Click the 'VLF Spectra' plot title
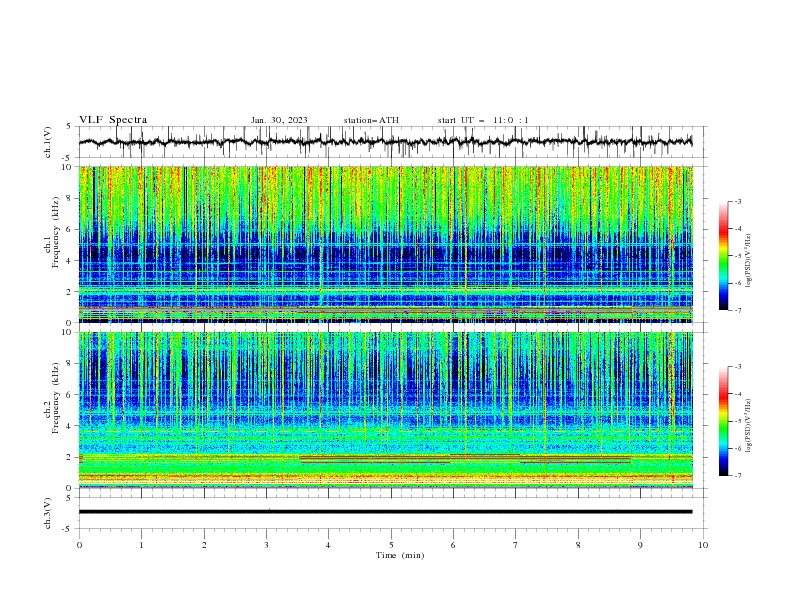The image size is (792, 612). click(x=113, y=120)
